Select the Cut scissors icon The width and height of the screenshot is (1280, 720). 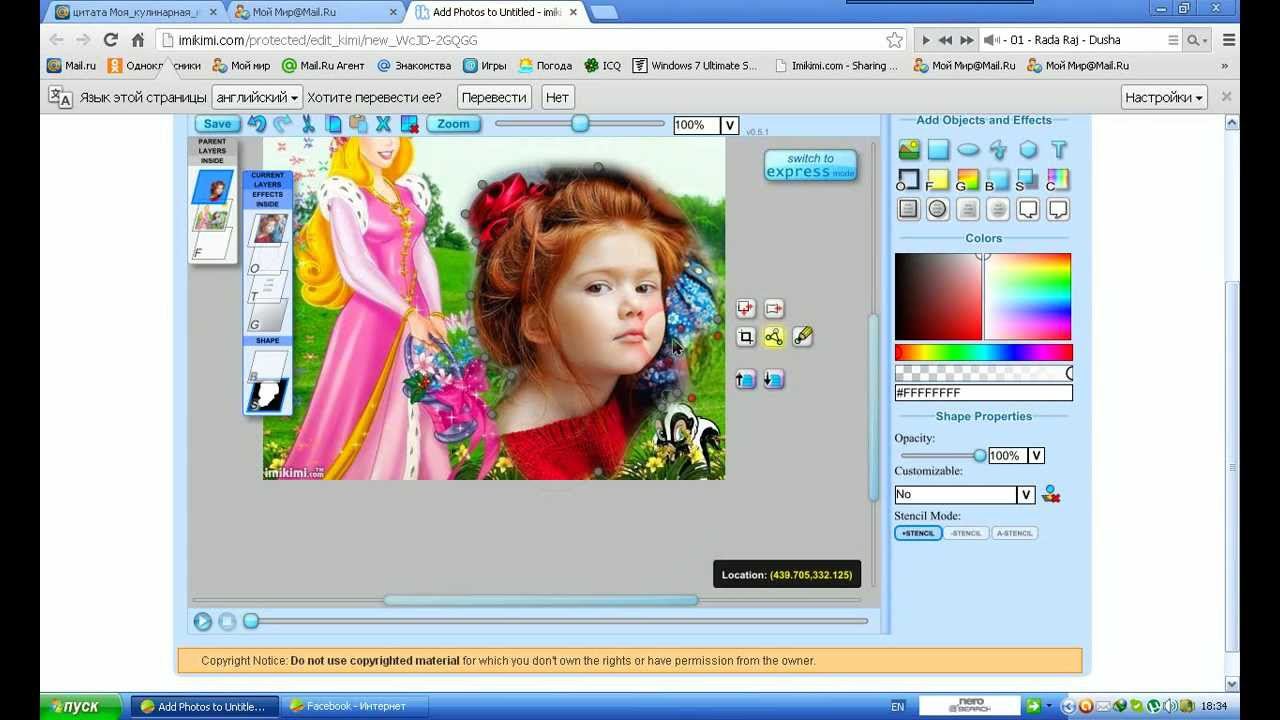click(x=308, y=124)
